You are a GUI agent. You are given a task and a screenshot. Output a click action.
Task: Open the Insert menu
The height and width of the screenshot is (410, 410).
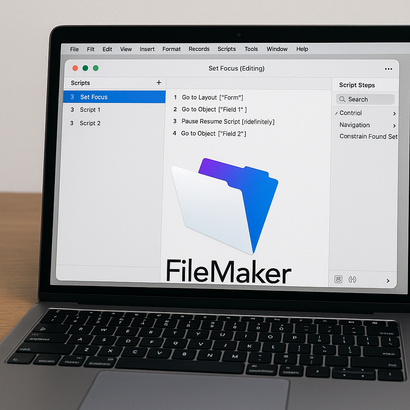pyautogui.click(x=147, y=49)
